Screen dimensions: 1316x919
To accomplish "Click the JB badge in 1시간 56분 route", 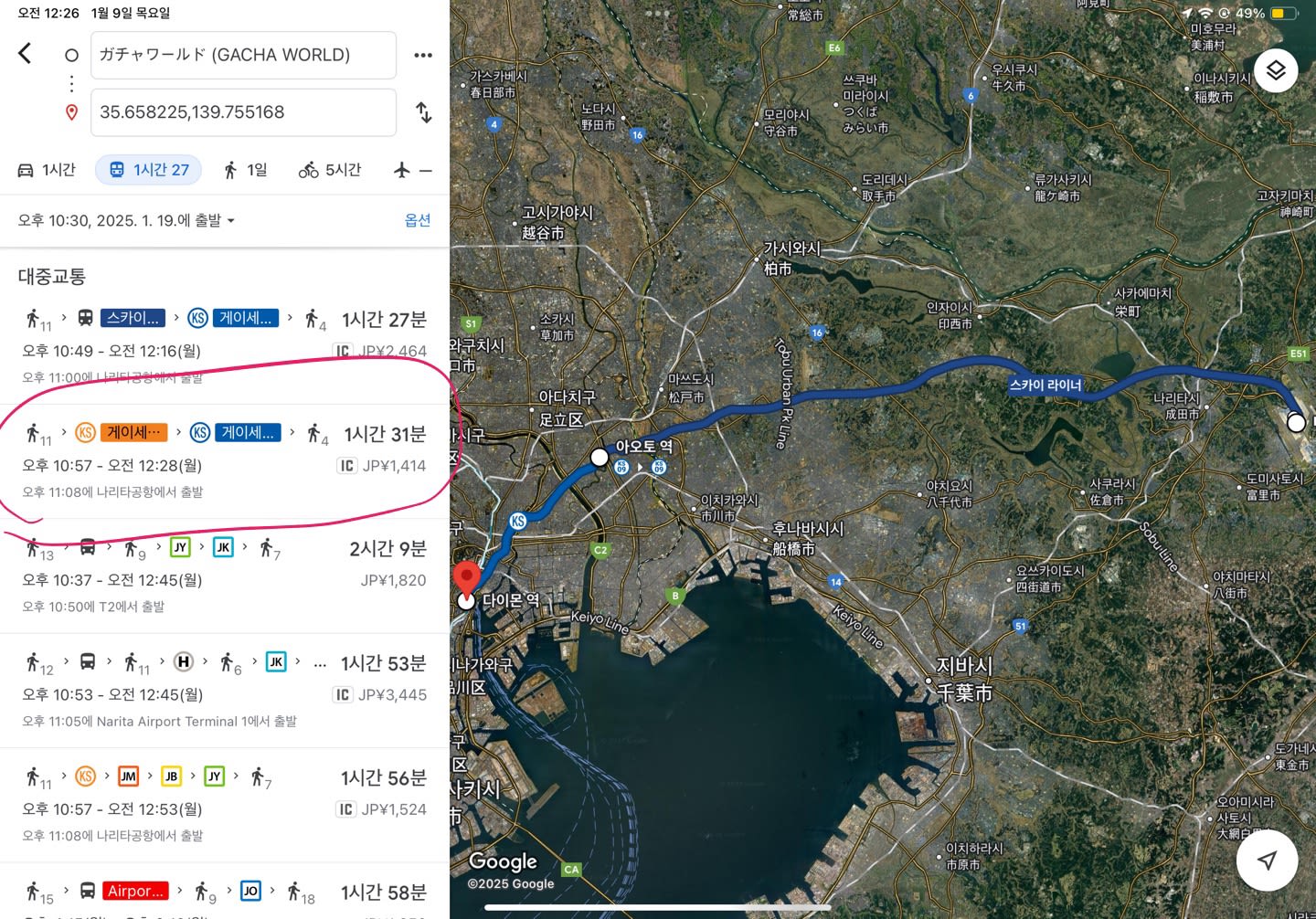I will coord(171,776).
